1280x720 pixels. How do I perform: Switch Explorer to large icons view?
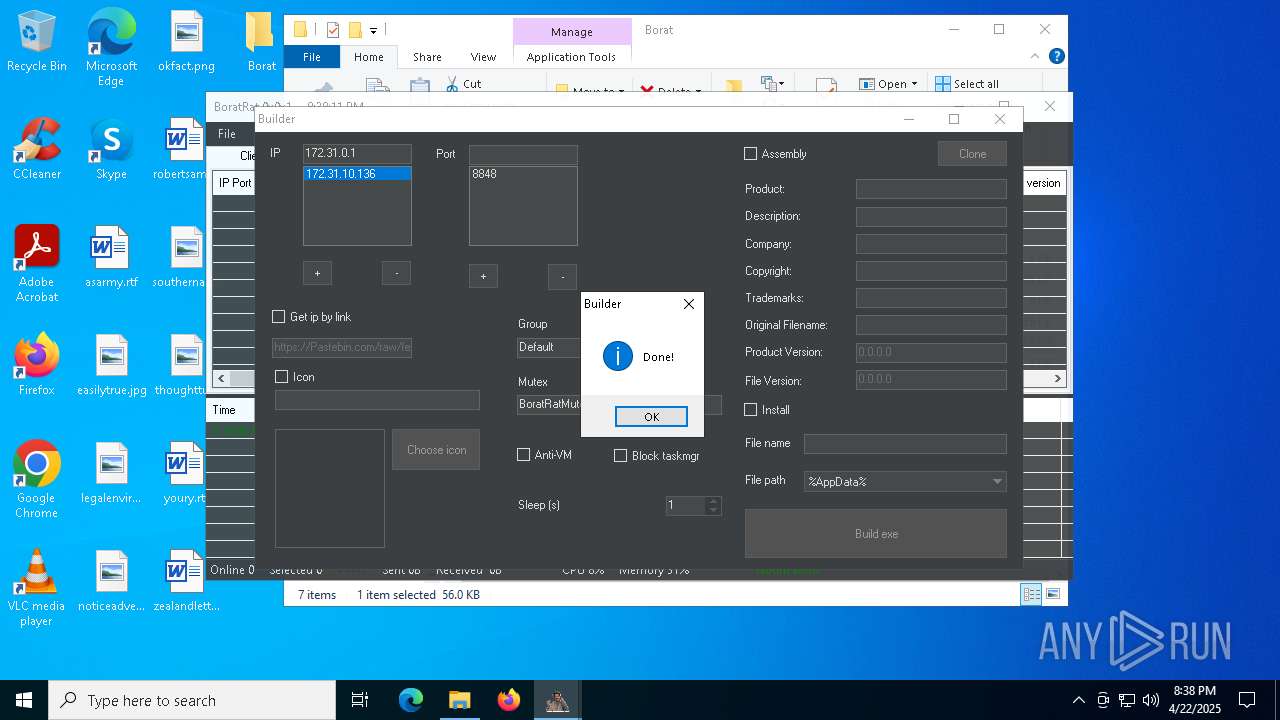pos(1053,594)
